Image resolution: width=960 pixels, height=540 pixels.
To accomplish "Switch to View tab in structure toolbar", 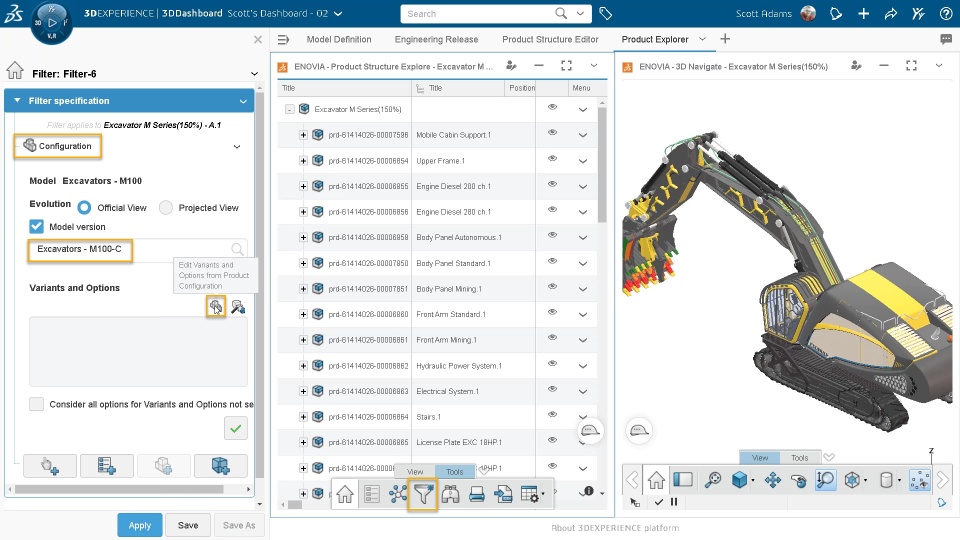I will click(x=415, y=471).
